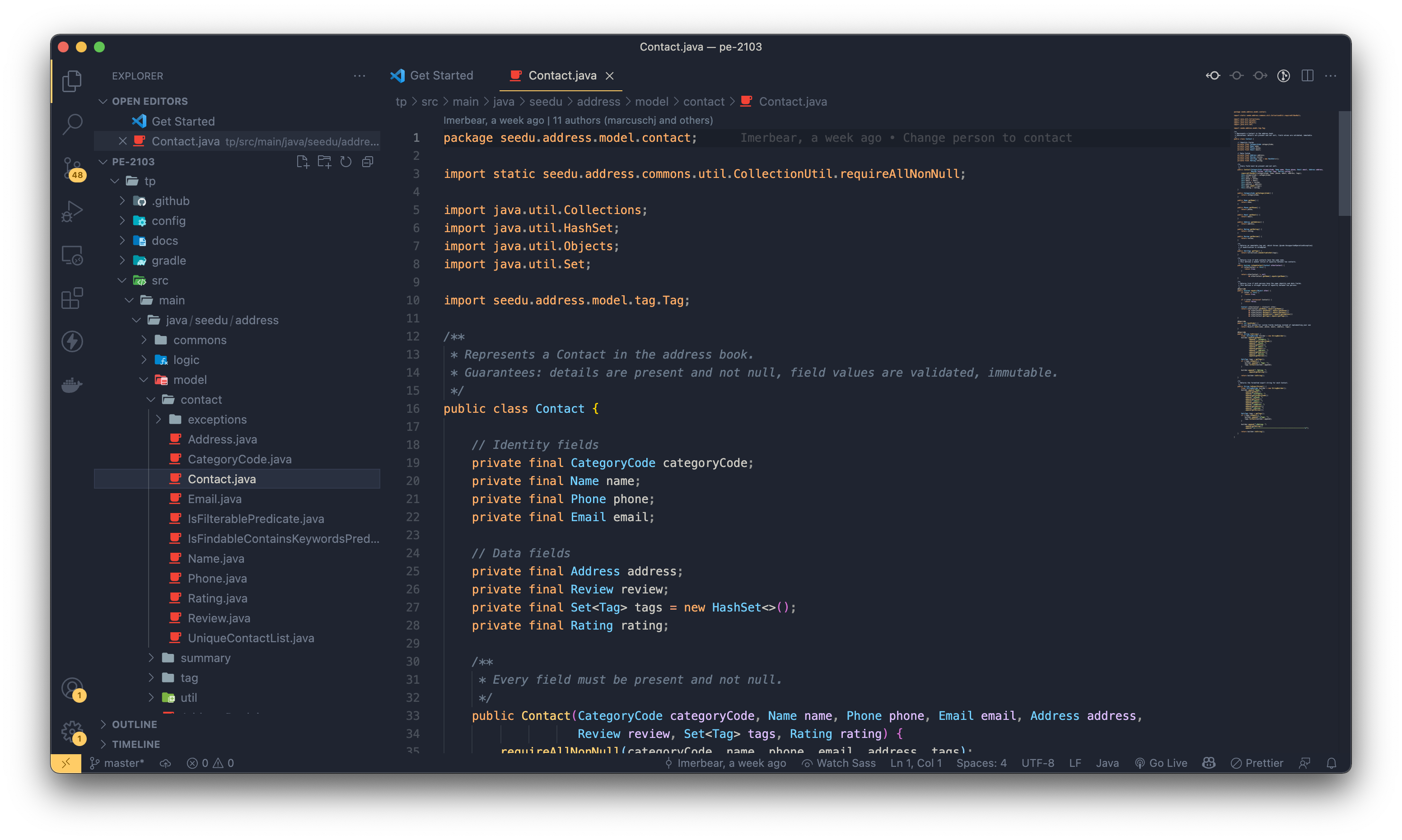Open Rating.java in the file tree
This screenshot has width=1402, height=840.
pos(217,598)
